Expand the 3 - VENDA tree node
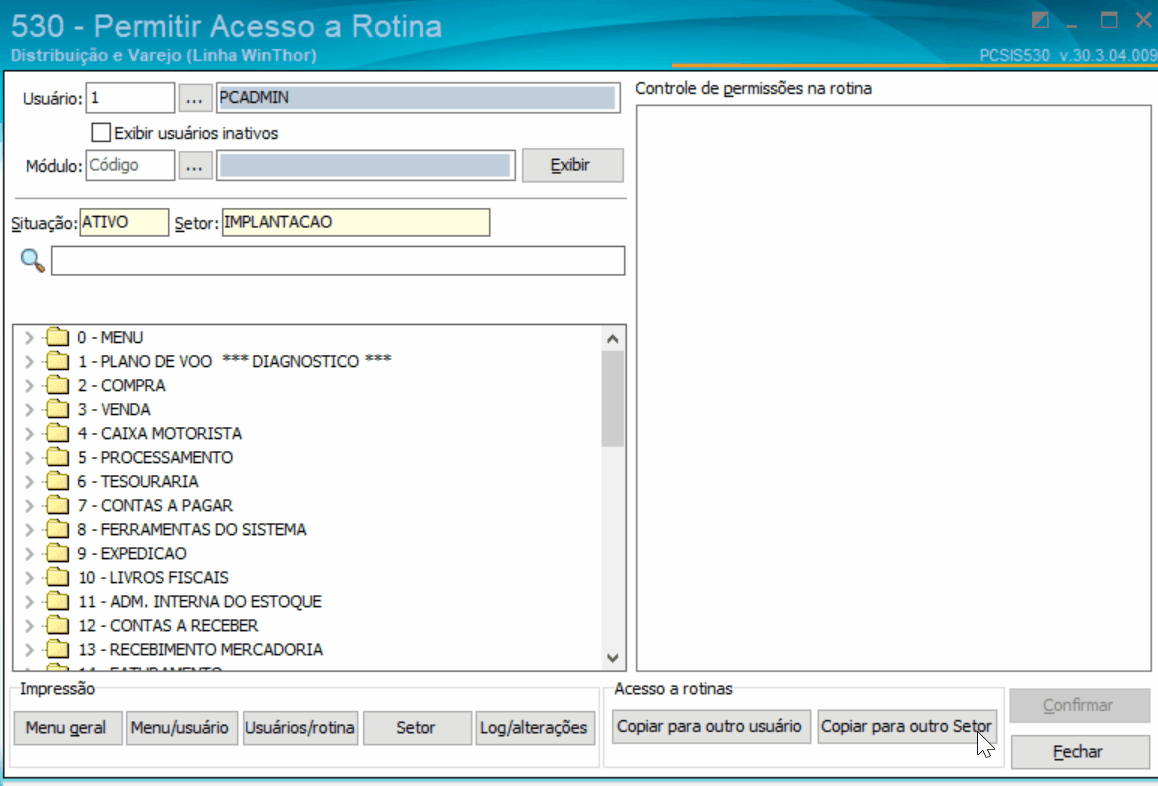The image size is (1158, 786). (30, 409)
